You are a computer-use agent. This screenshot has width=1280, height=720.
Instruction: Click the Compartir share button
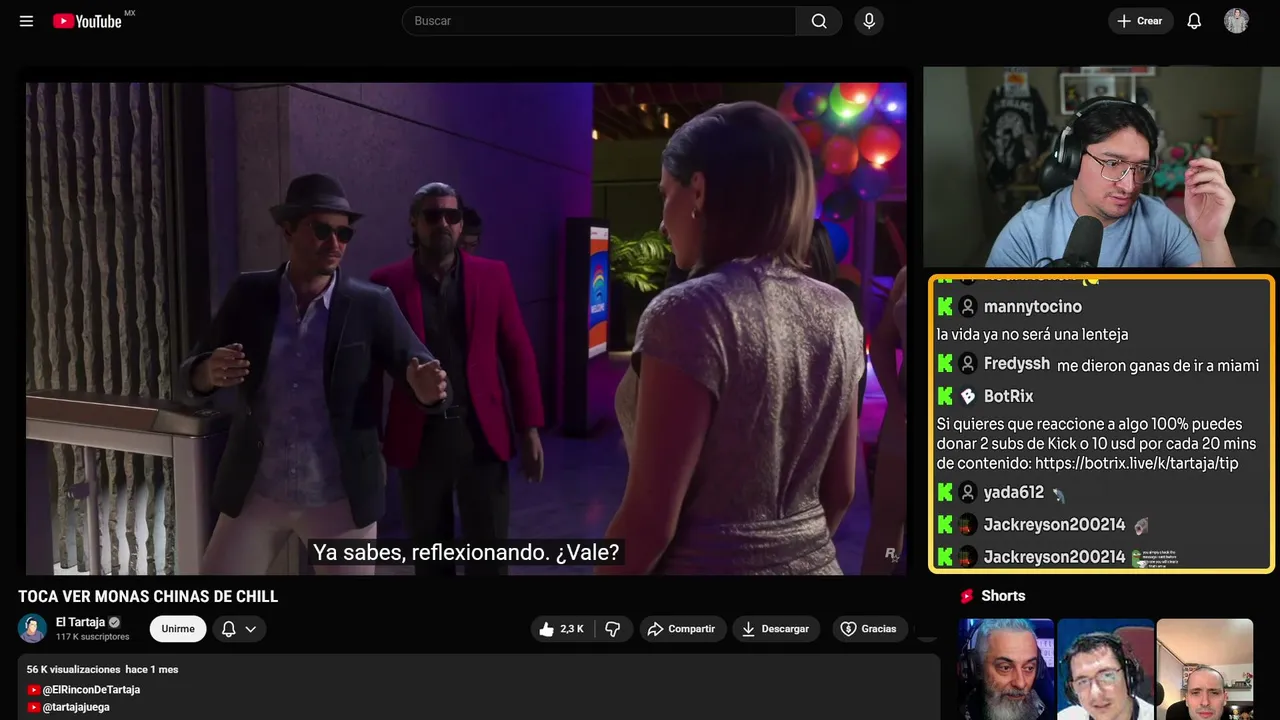coord(681,629)
